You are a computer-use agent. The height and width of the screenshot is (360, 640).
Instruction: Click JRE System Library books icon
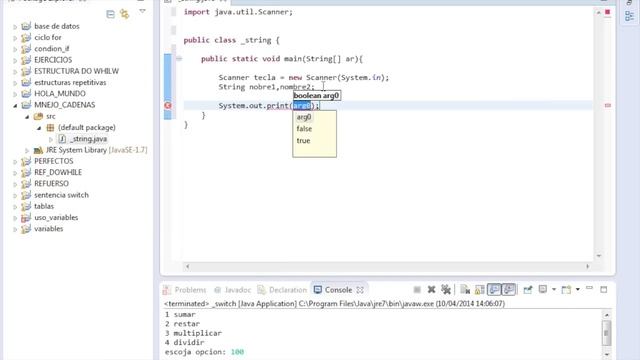(x=38, y=150)
